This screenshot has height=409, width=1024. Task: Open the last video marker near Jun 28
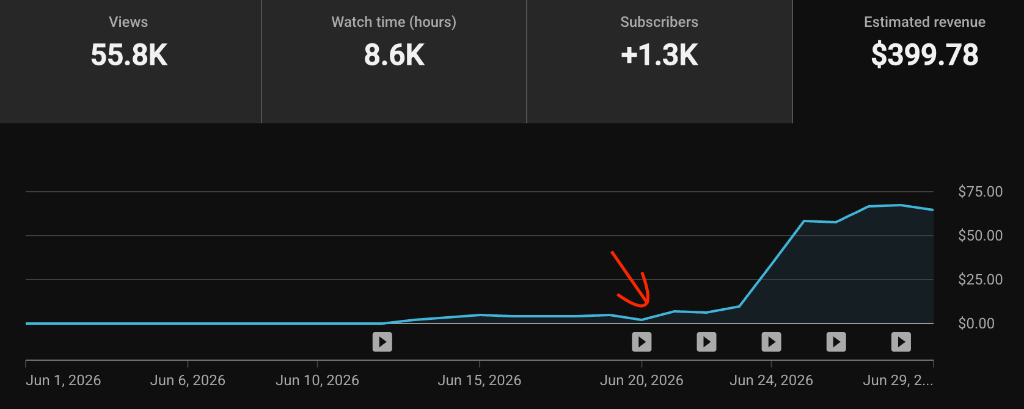coord(901,342)
